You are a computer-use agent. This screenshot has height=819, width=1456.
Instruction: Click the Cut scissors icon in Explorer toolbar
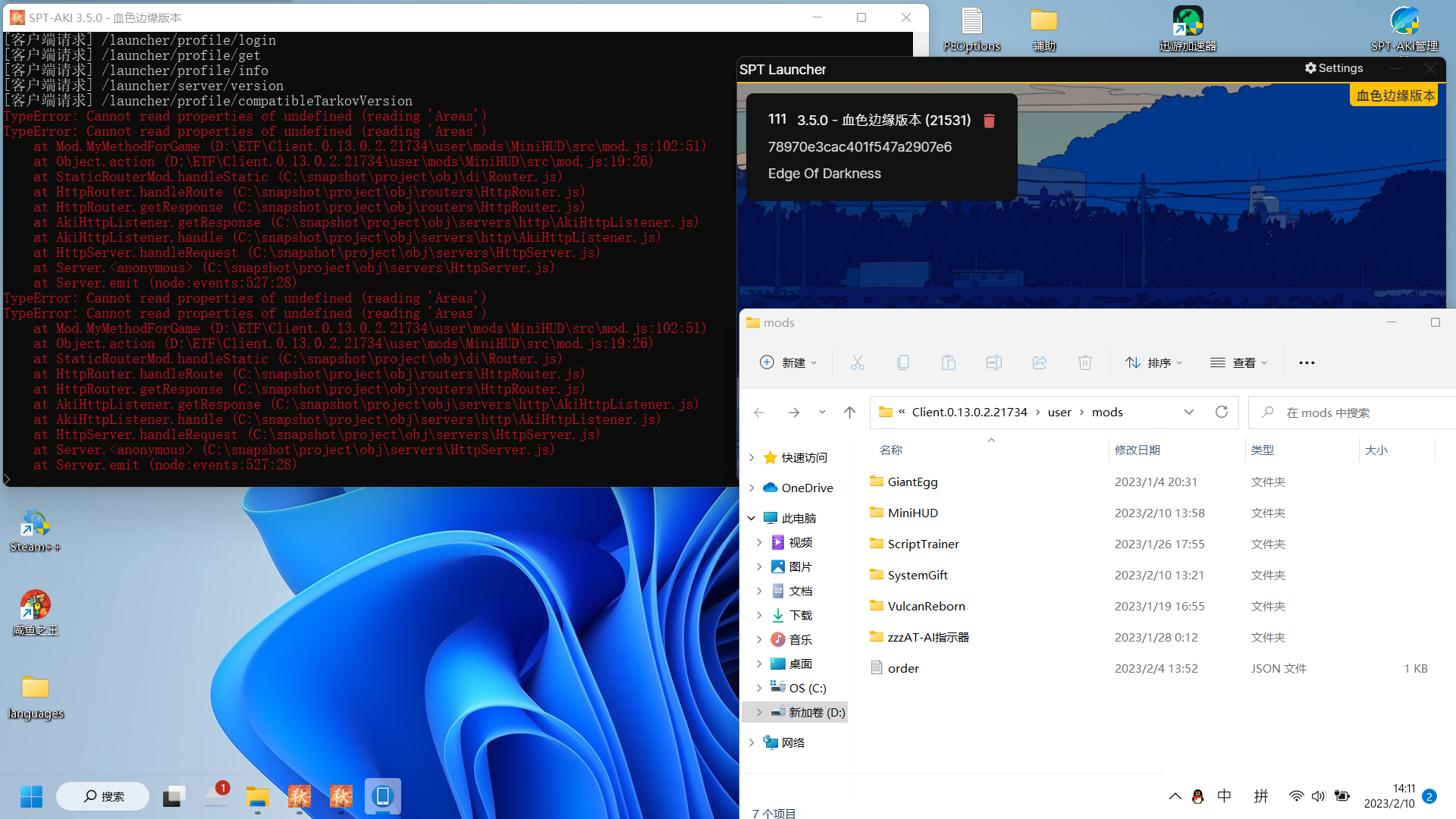[x=858, y=362]
